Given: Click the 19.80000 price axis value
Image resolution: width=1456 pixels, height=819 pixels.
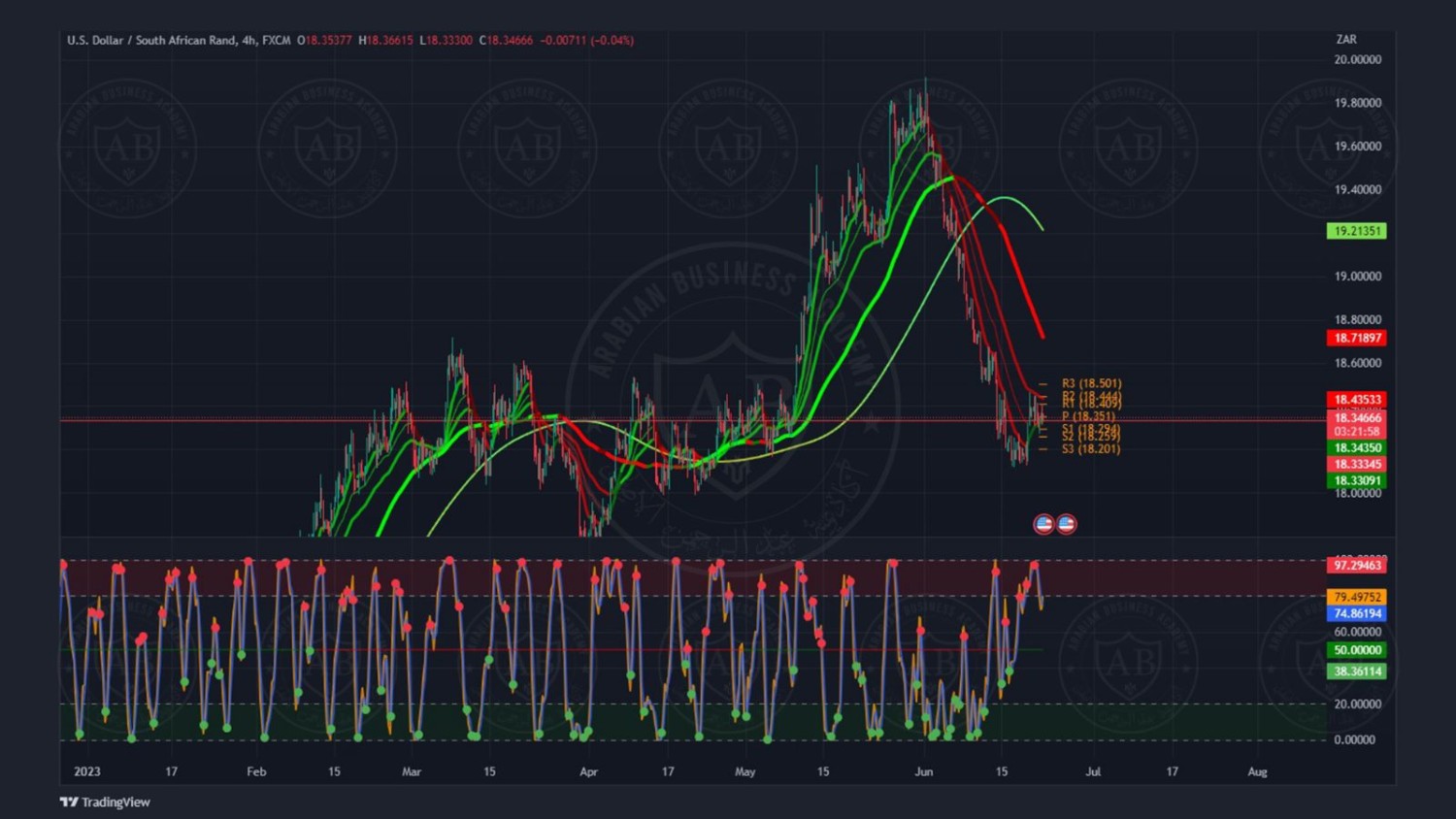Looking at the screenshot, I should [x=1357, y=103].
